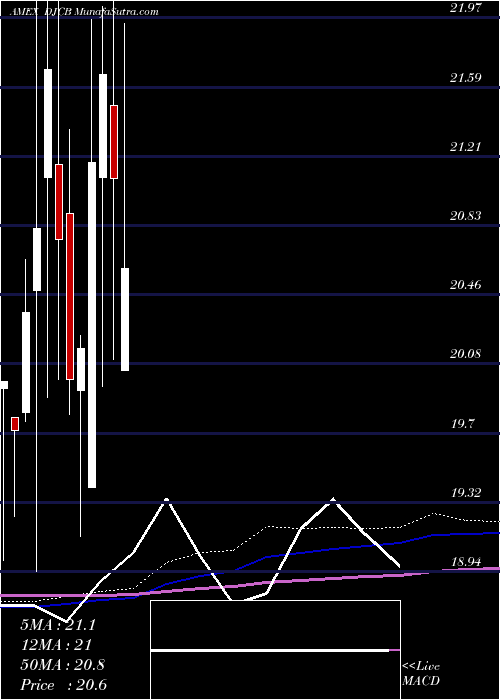
Task: Click the 20.83 price axis label
Action: click(x=465, y=216)
